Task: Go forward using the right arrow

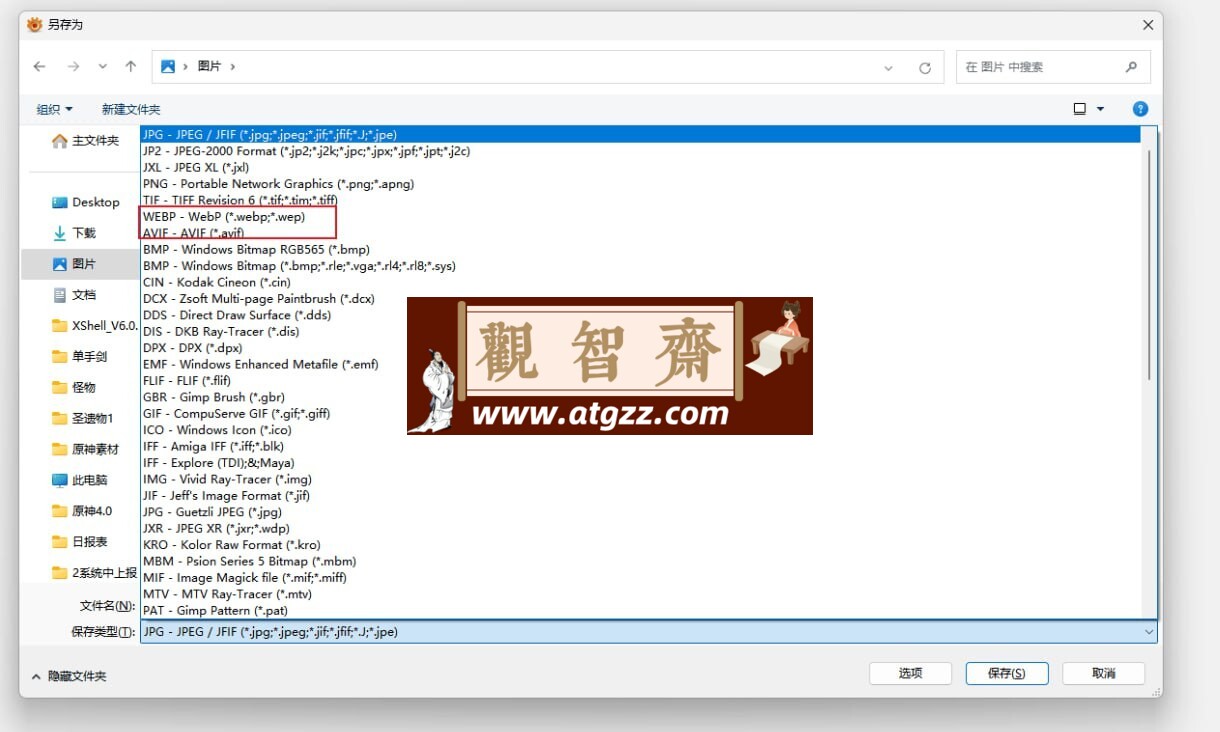Action: click(73, 67)
